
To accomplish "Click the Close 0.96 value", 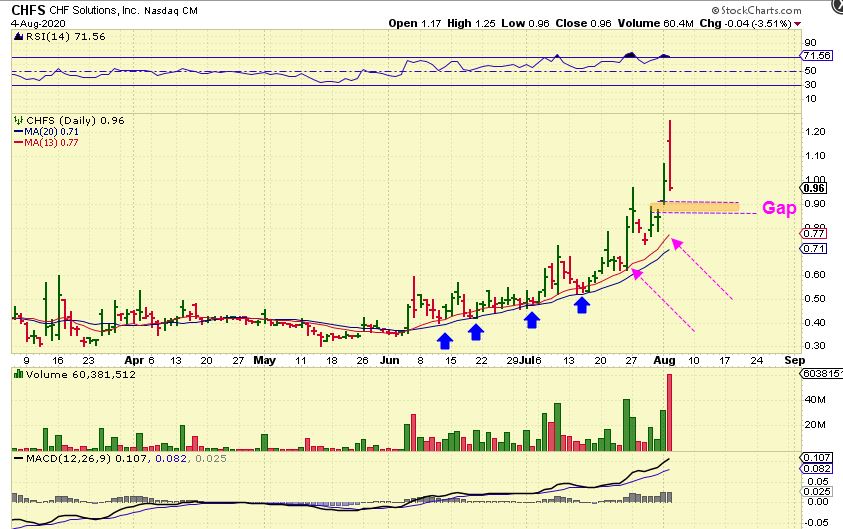I will click(583, 23).
